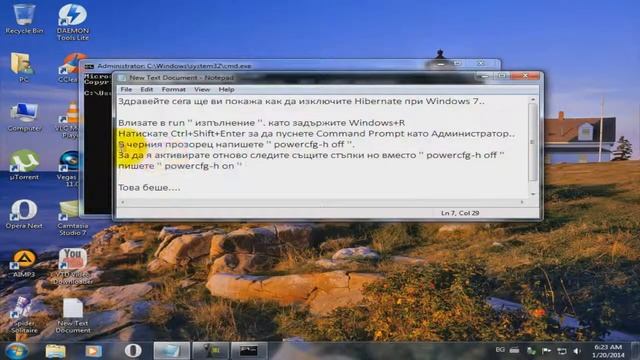
Task: Click "Ln 7, Col 29" in status bar
Action: [x=460, y=213]
